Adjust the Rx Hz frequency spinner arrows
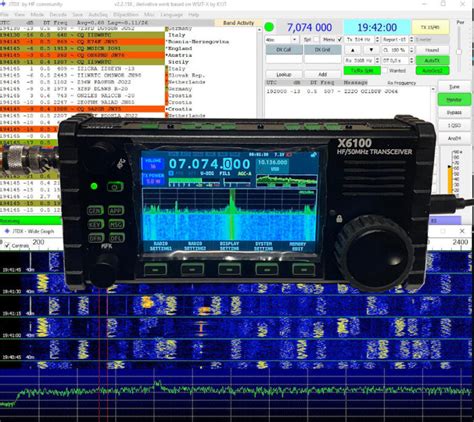Image resolution: width=474 pixels, height=422 pixels. tap(377, 60)
